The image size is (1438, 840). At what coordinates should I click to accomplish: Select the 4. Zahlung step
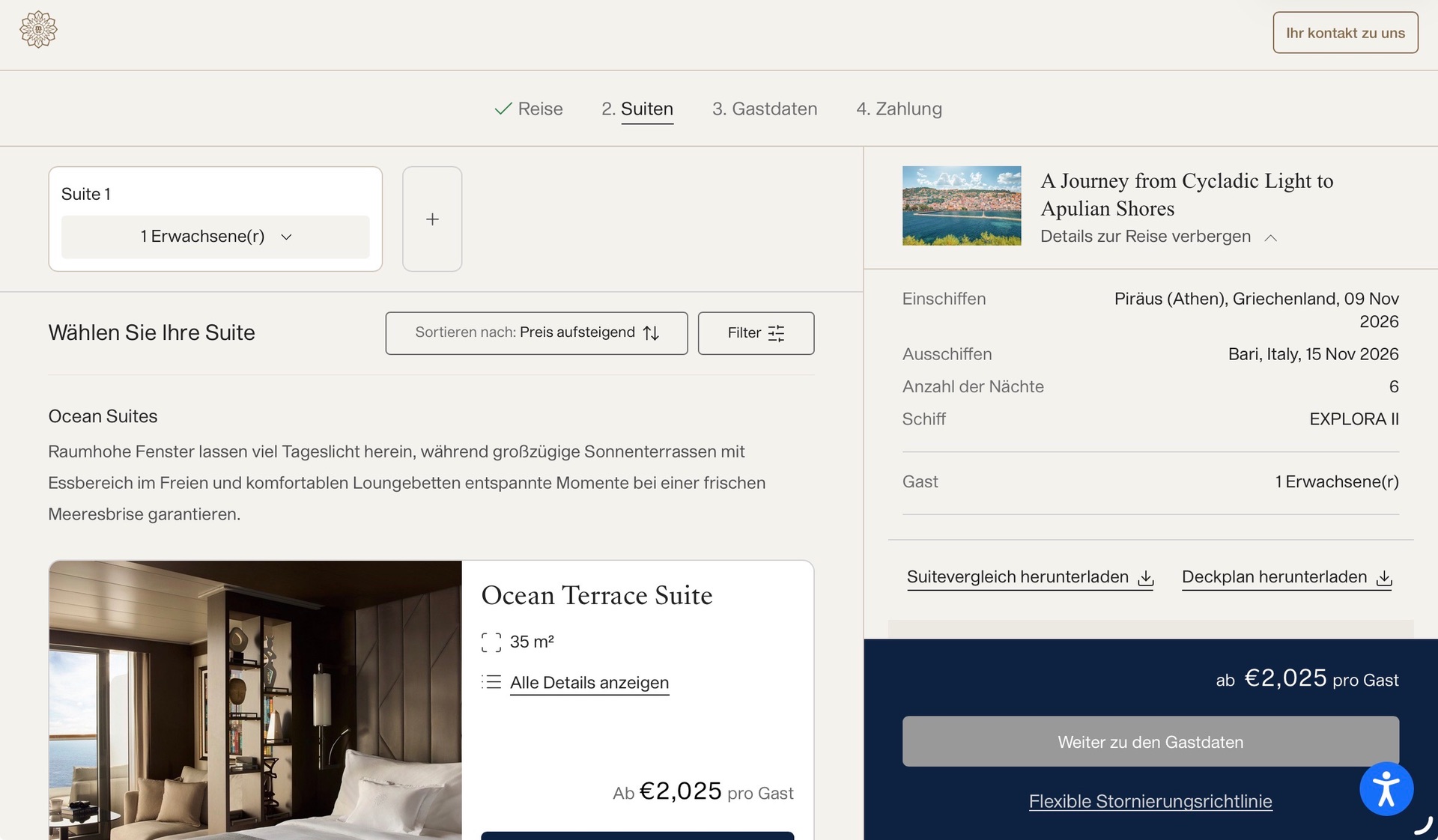tap(899, 109)
